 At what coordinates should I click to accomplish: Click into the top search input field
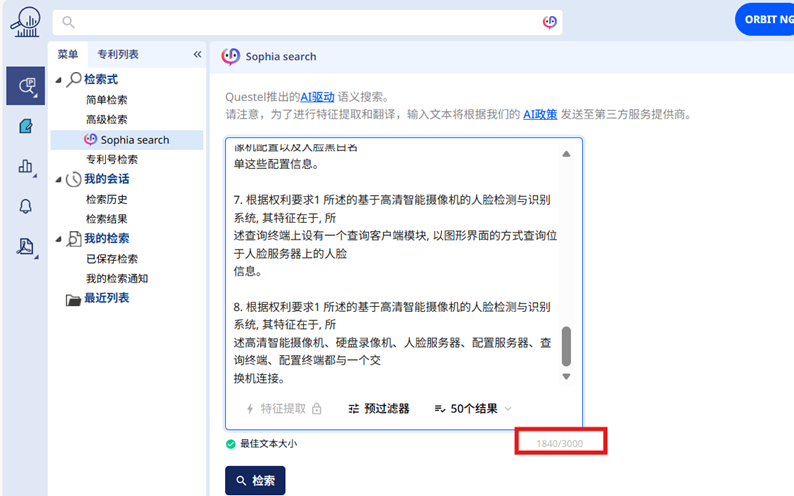click(x=307, y=22)
